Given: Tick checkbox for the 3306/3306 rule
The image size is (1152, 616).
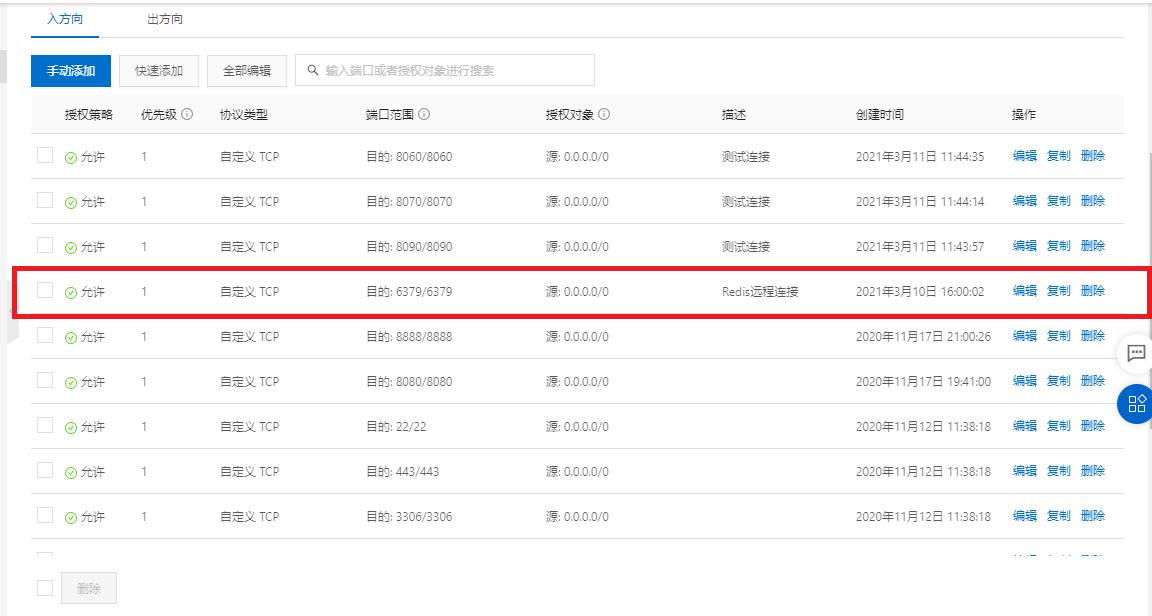Looking at the screenshot, I should point(45,515).
